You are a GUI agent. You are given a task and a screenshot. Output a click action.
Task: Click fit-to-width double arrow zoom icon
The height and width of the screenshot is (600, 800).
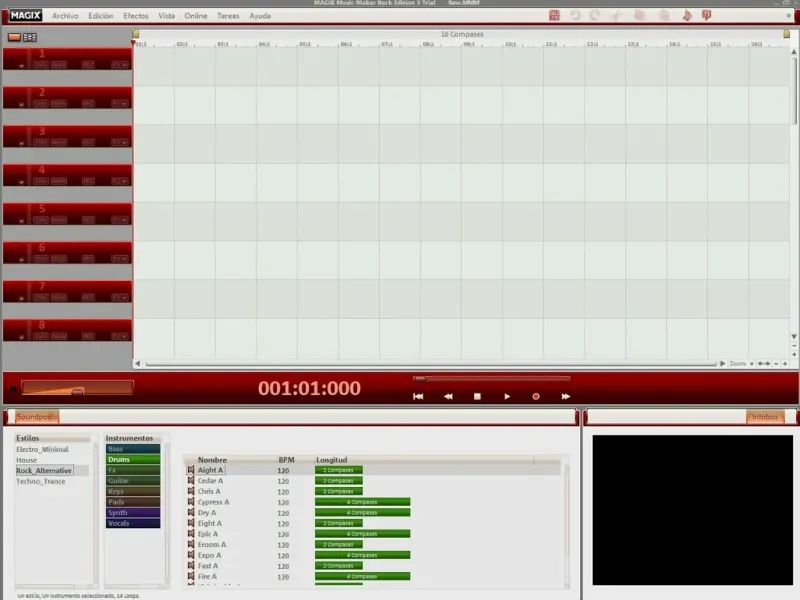click(764, 364)
